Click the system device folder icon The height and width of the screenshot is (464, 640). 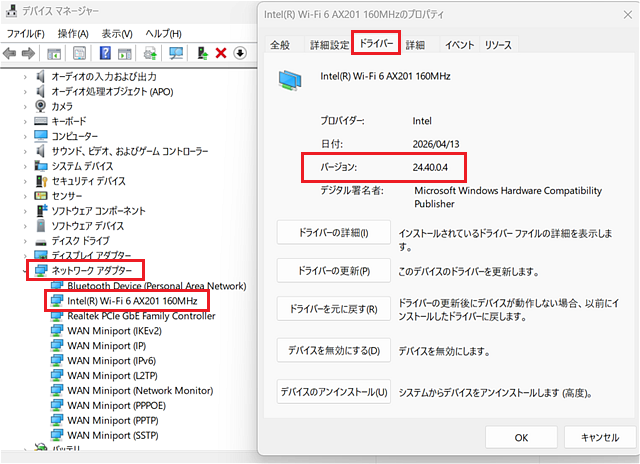[41, 166]
